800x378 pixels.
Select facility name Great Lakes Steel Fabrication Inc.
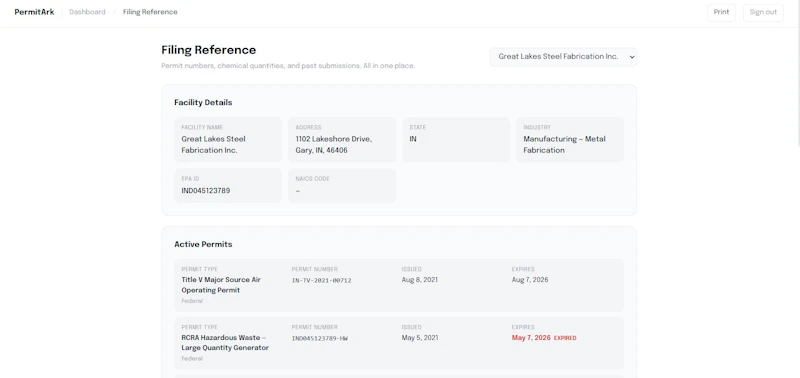213,144
